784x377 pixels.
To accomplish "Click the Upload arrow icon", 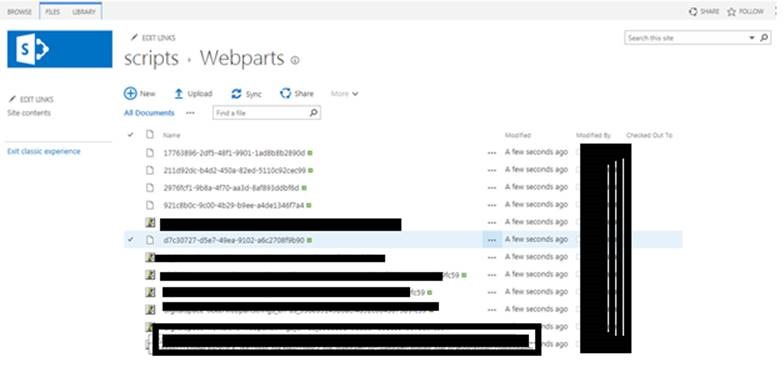I will [x=178, y=94].
